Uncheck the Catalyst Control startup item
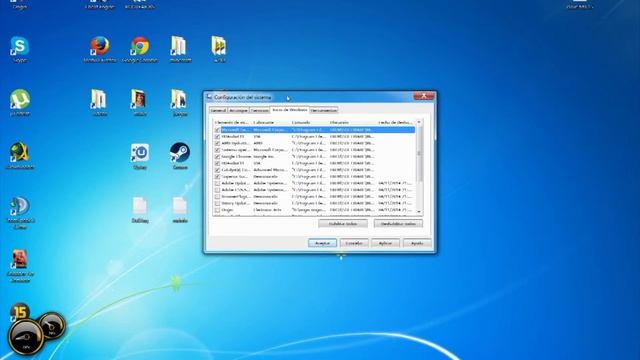This screenshot has width=640, height=360. 217,170
